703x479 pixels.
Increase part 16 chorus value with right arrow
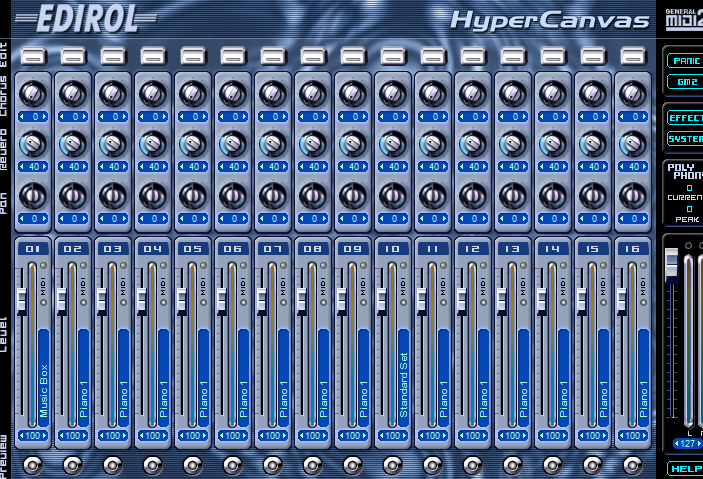[x=644, y=117]
